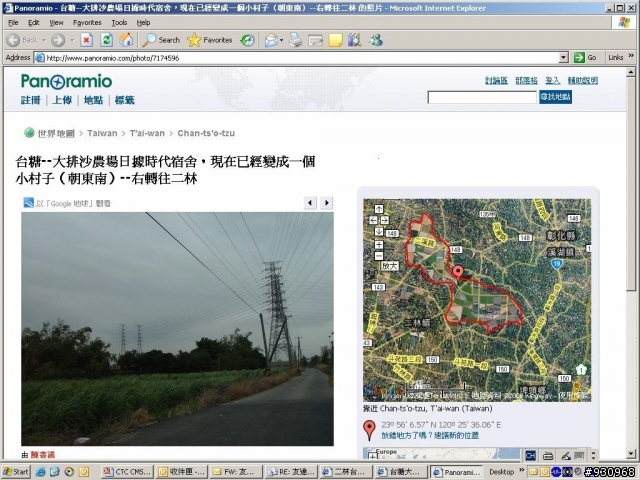
Task: Go to previous photo arrow button
Action: click(310, 203)
